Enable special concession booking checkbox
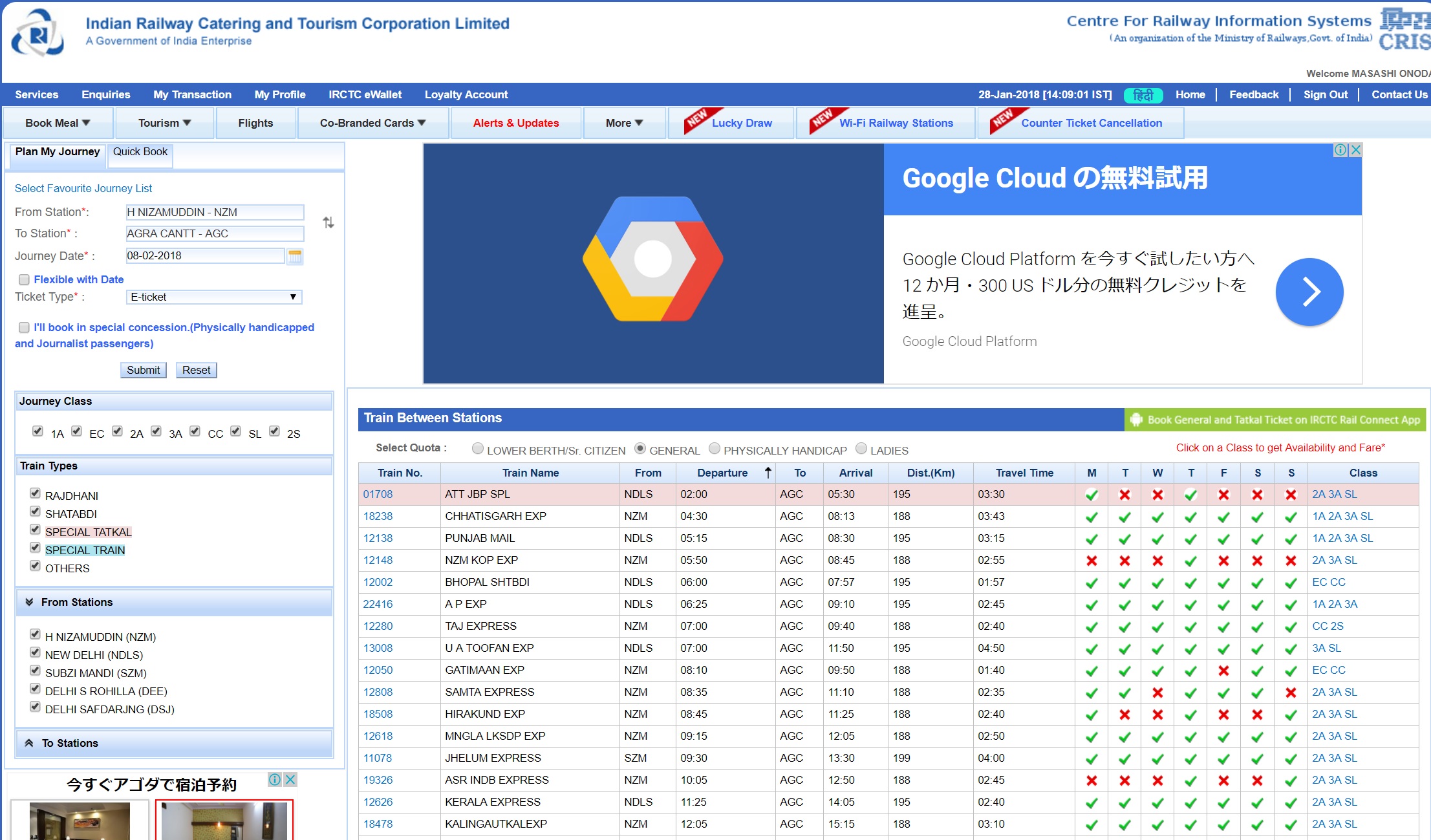This screenshot has height=840, width=1431. (24, 327)
